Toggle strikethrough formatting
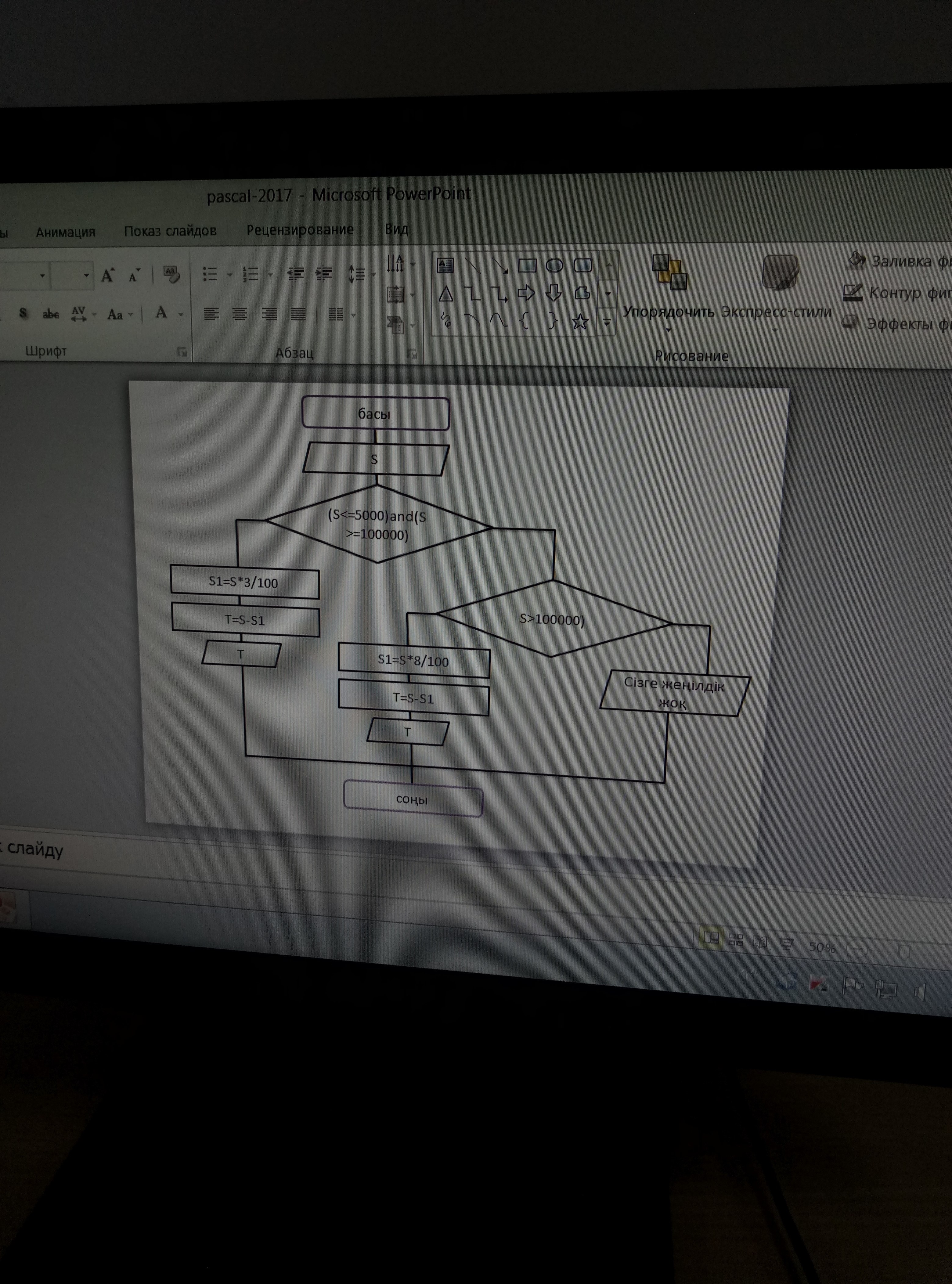 pyautogui.click(x=51, y=313)
